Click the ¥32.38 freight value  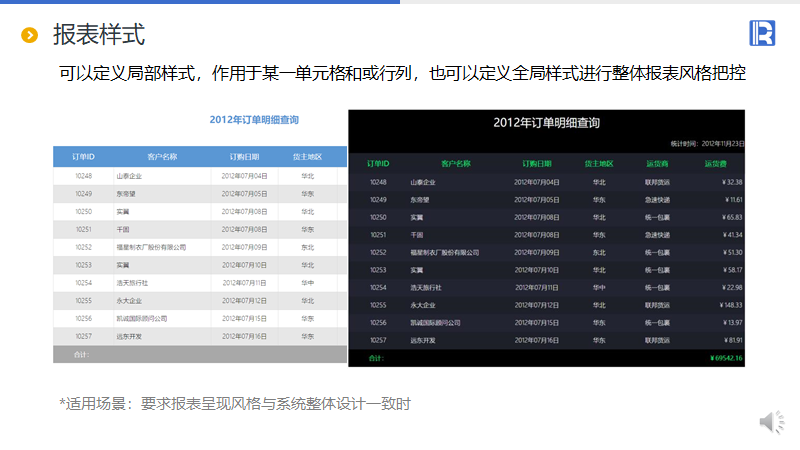point(732,182)
